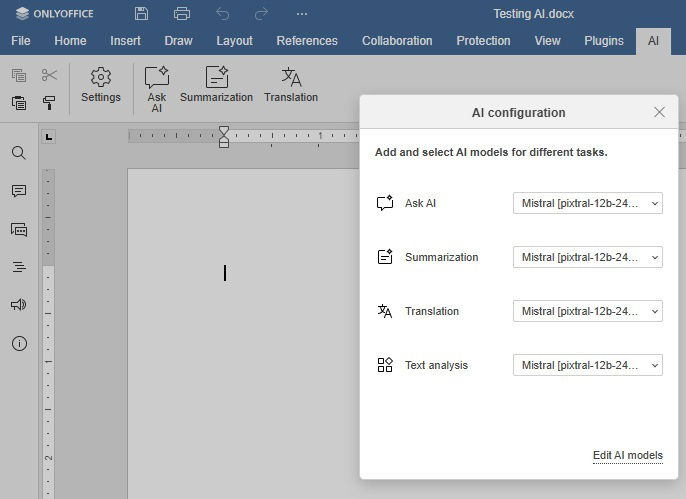Switch to the References tab
Image resolution: width=686 pixels, height=499 pixels.
(x=307, y=41)
